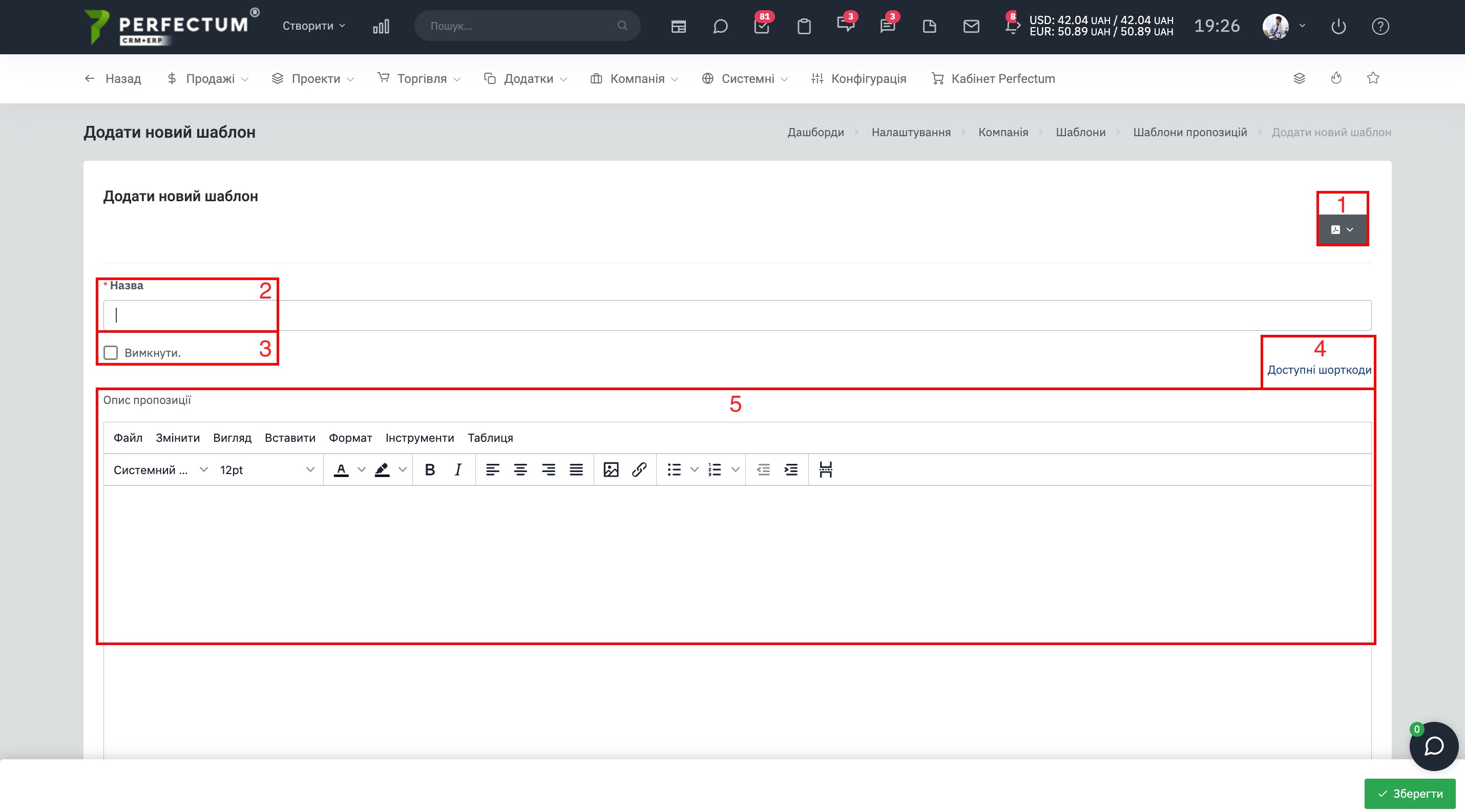
Task: Expand the Компанія navigation menu
Action: pyautogui.click(x=634, y=78)
